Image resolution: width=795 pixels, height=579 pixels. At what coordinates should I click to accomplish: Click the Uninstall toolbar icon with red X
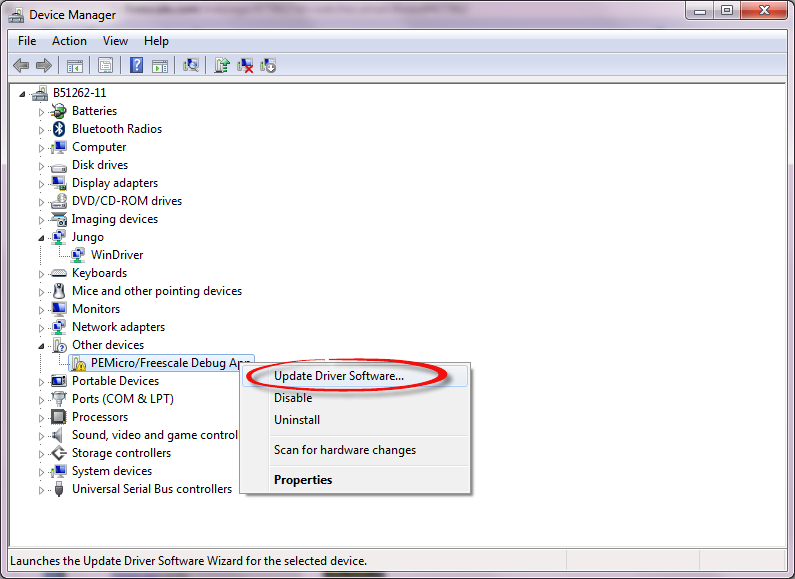point(245,65)
